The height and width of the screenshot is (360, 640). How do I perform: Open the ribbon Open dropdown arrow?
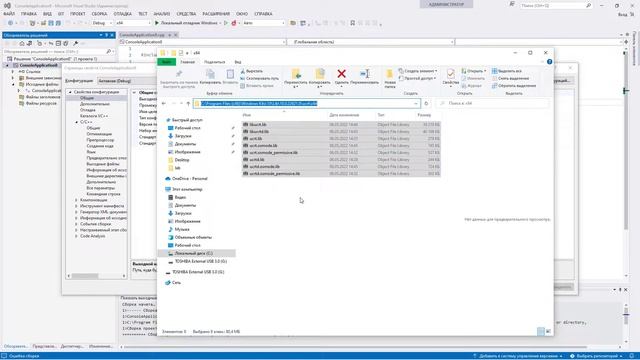click(x=485, y=71)
